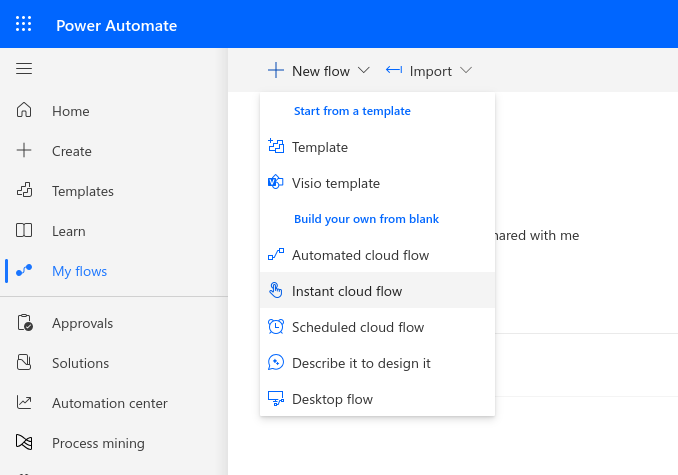Click the My flows icon

tap(24, 270)
